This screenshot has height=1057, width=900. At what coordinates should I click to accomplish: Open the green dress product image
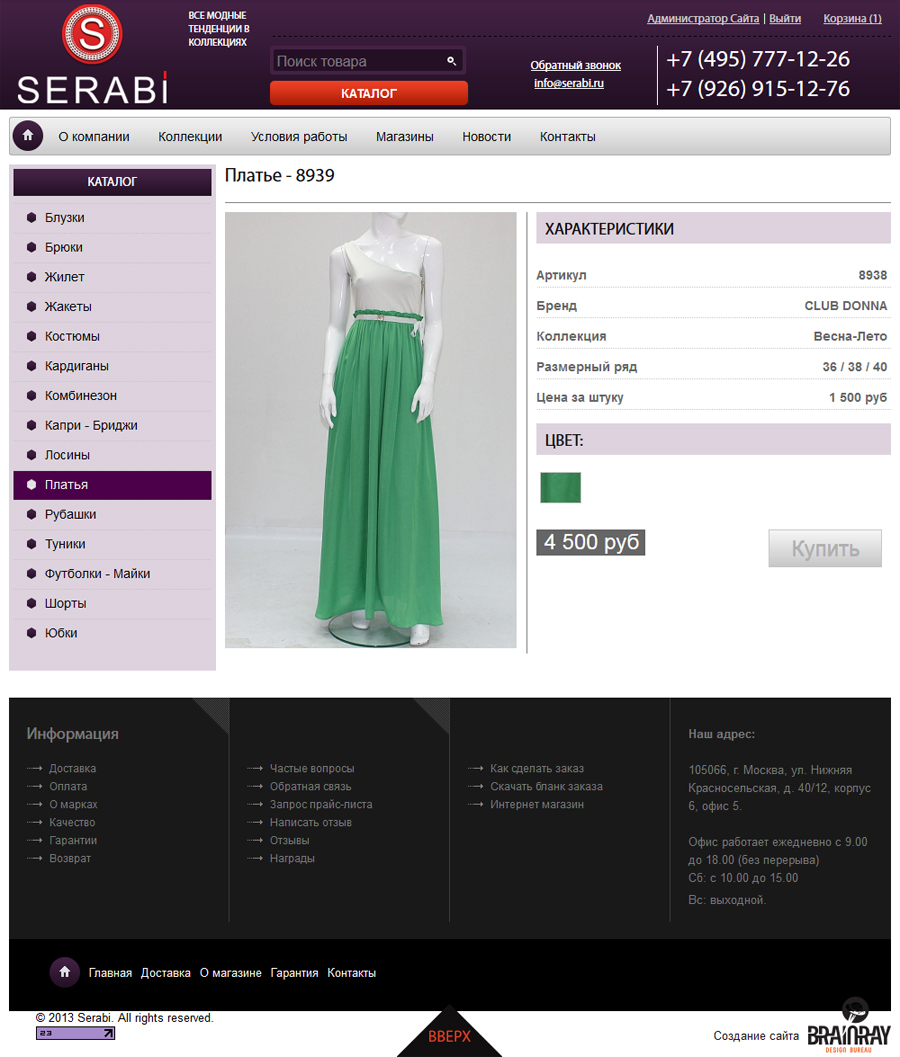click(371, 430)
